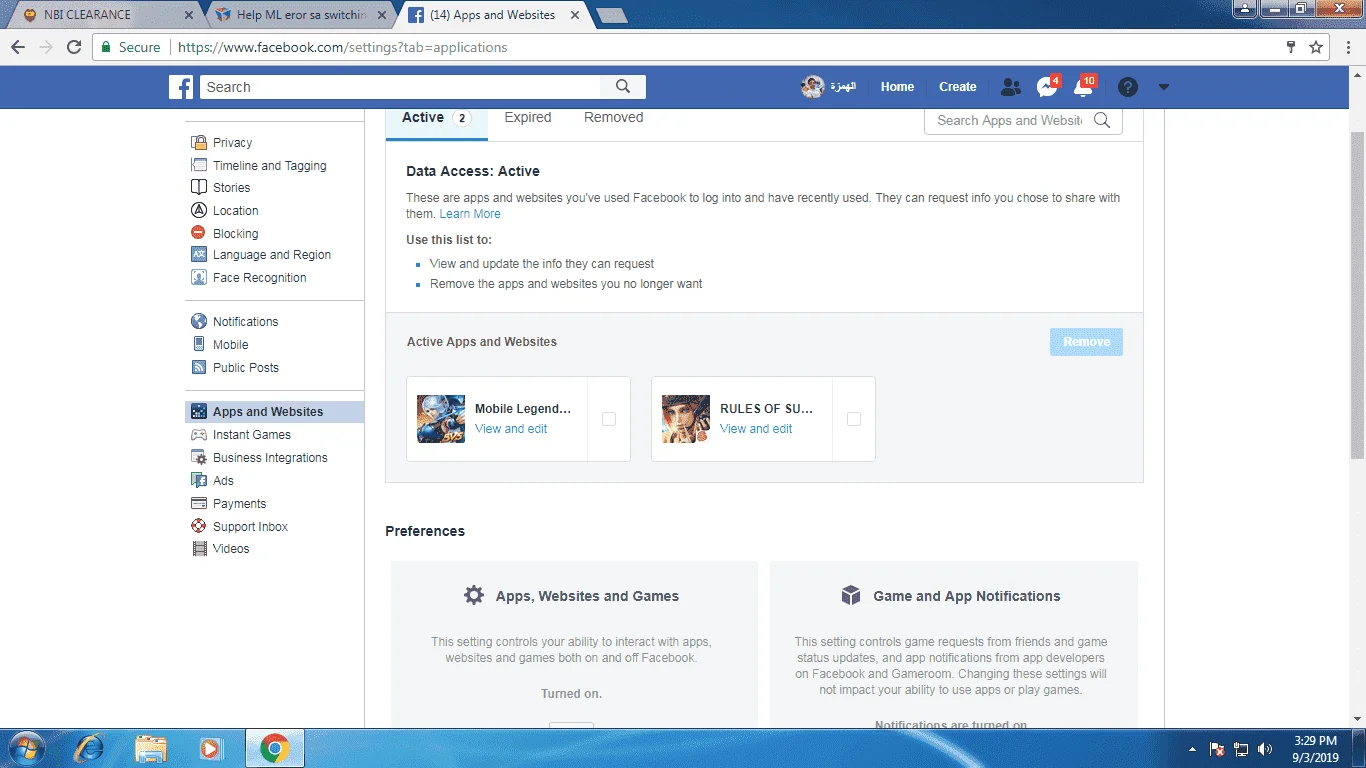Click the Home link in top bar
Screen dimensions: 1366x768
pyautogui.click(x=897, y=87)
